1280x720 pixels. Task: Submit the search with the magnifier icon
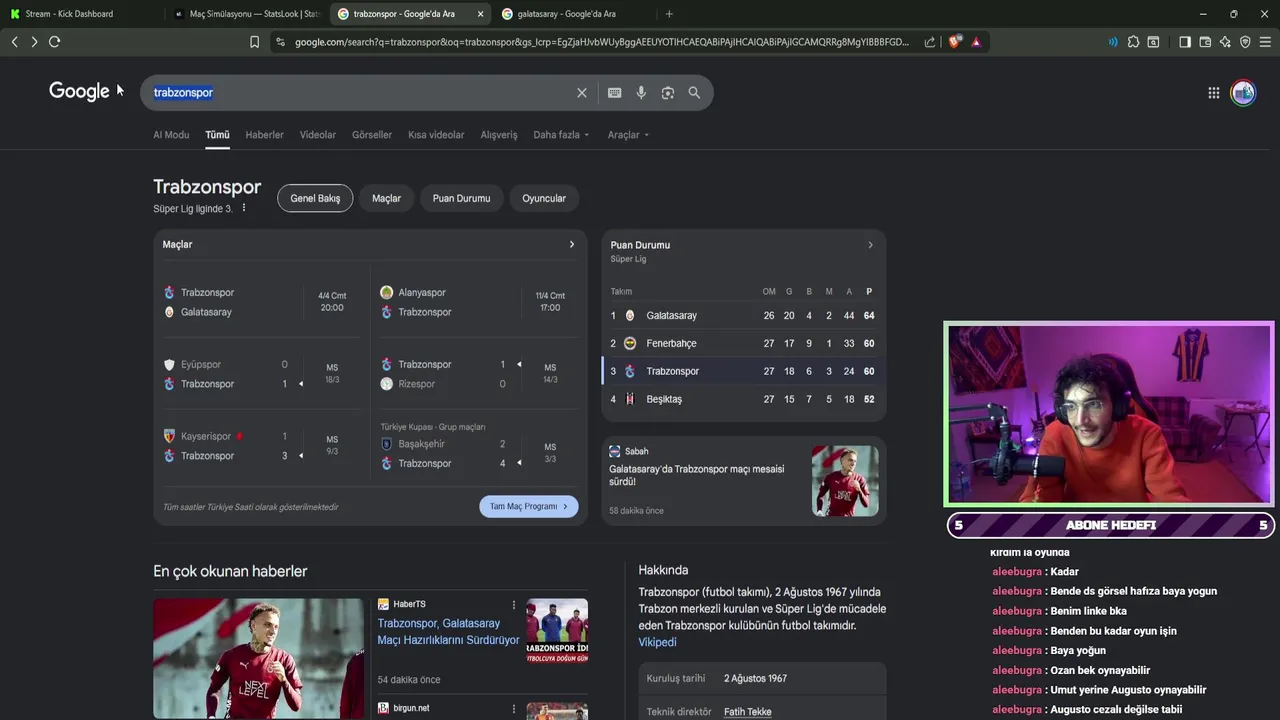click(x=694, y=93)
